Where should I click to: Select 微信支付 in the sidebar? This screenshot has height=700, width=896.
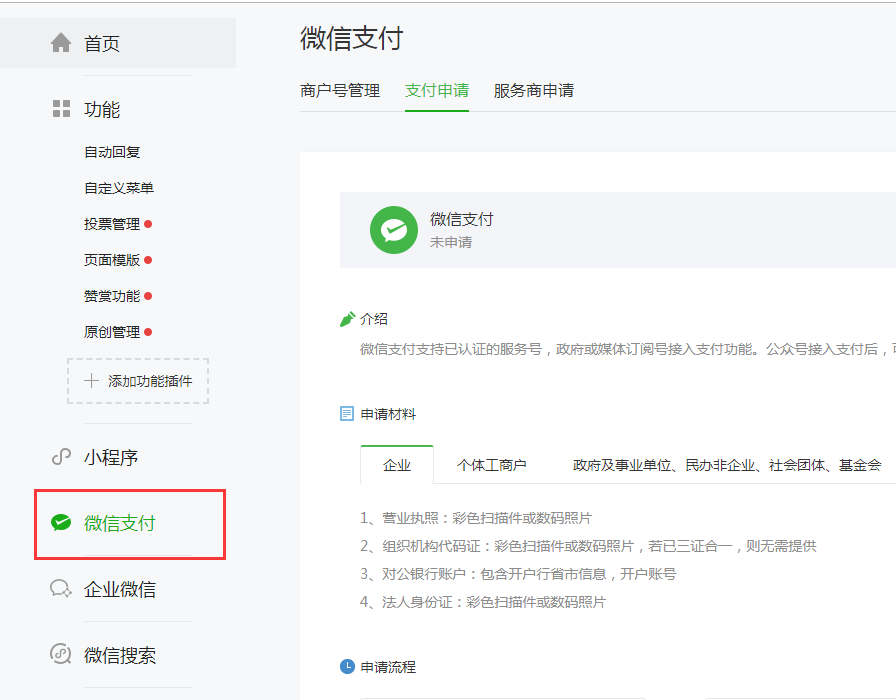tap(119, 523)
